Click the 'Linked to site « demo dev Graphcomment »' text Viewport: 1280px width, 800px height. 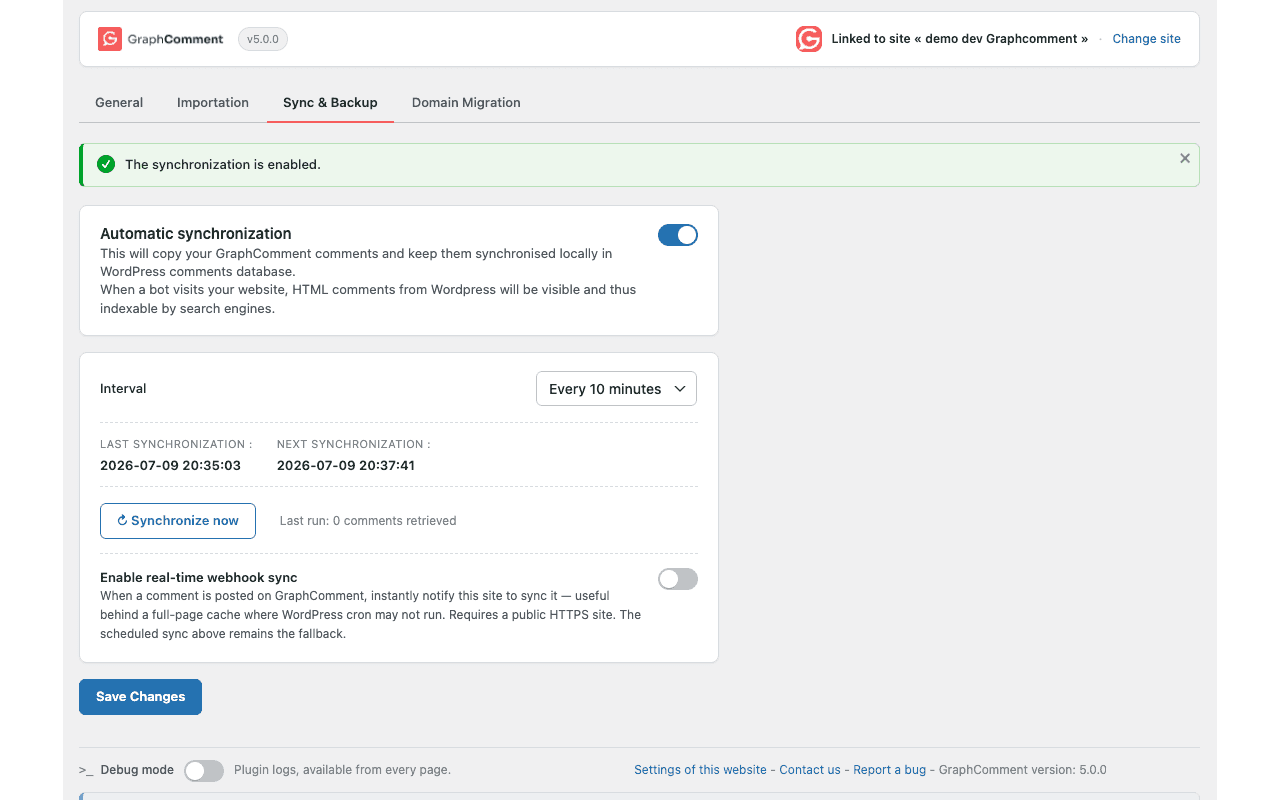click(x=960, y=39)
